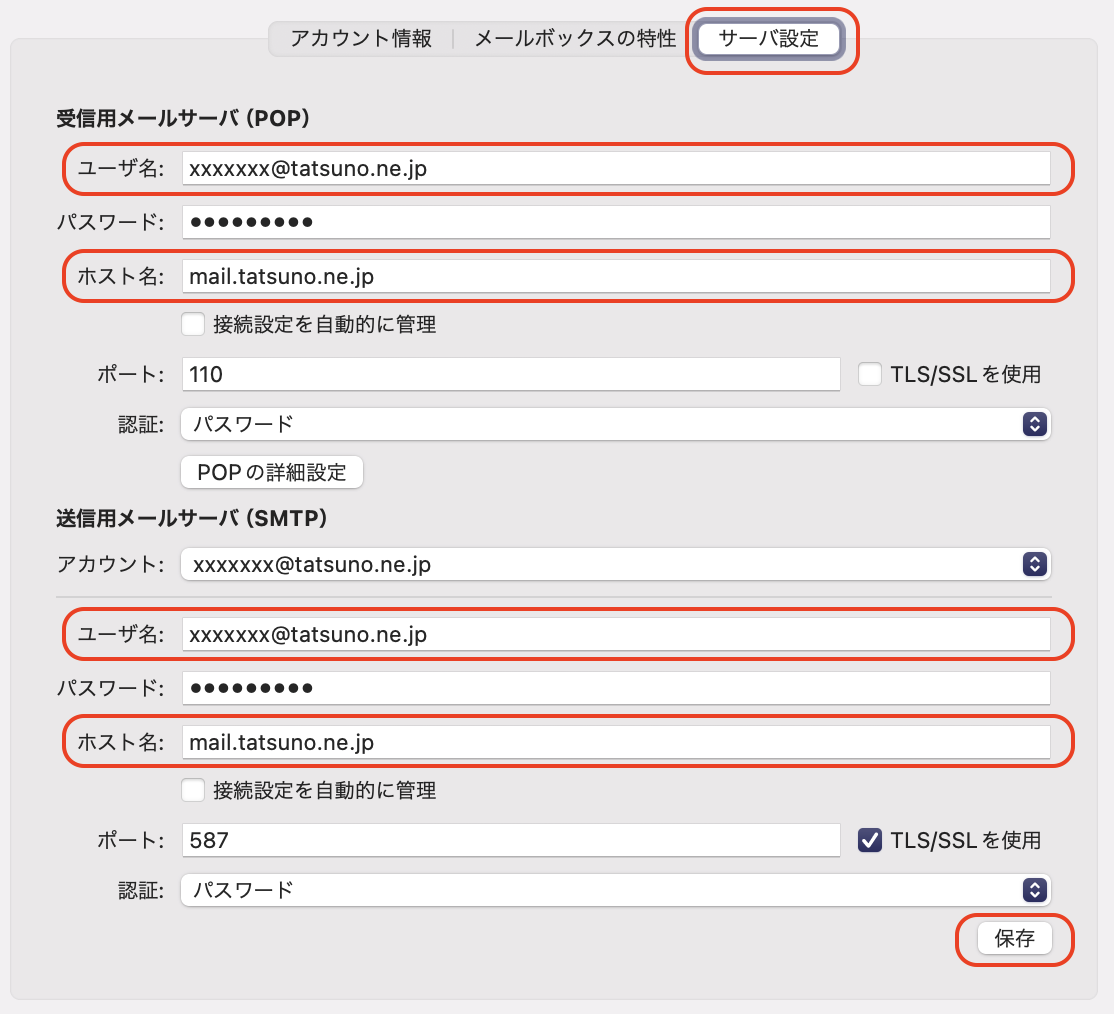This screenshot has height=1014, width=1114.
Task: Click the POP パスワード field
Action: click(x=615, y=222)
